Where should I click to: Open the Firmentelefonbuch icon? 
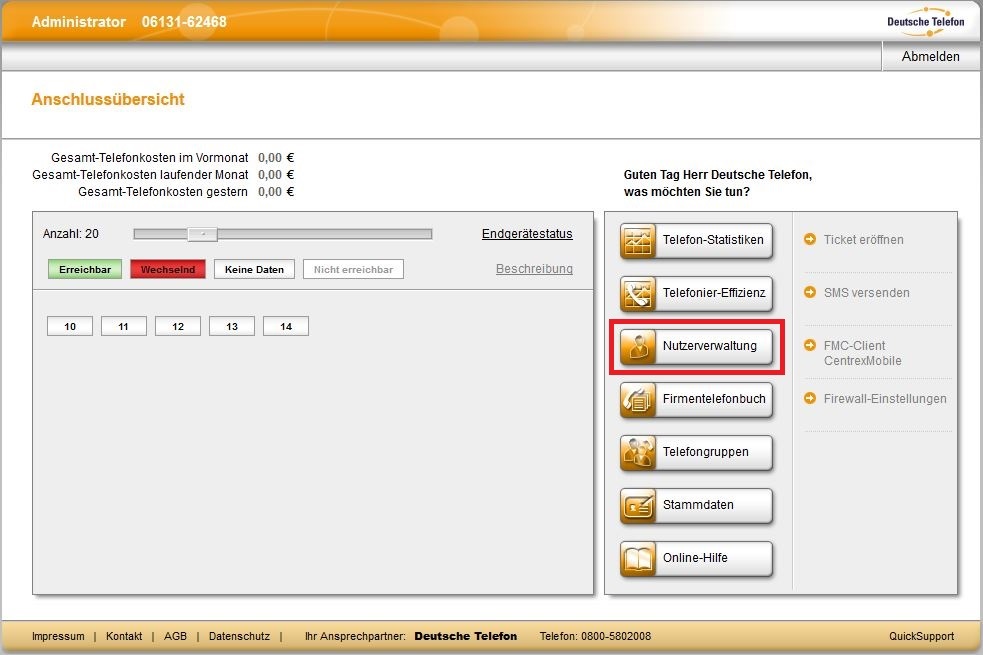tap(638, 400)
